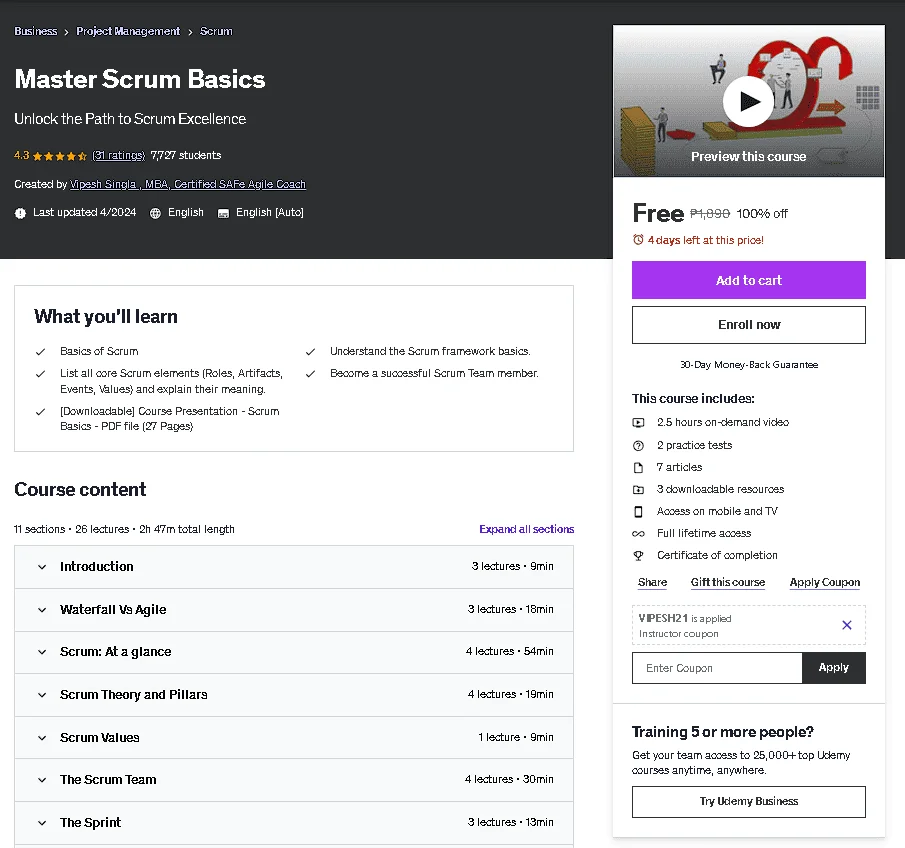Click the 100% off text
This screenshot has height=848, width=905.
(x=762, y=214)
